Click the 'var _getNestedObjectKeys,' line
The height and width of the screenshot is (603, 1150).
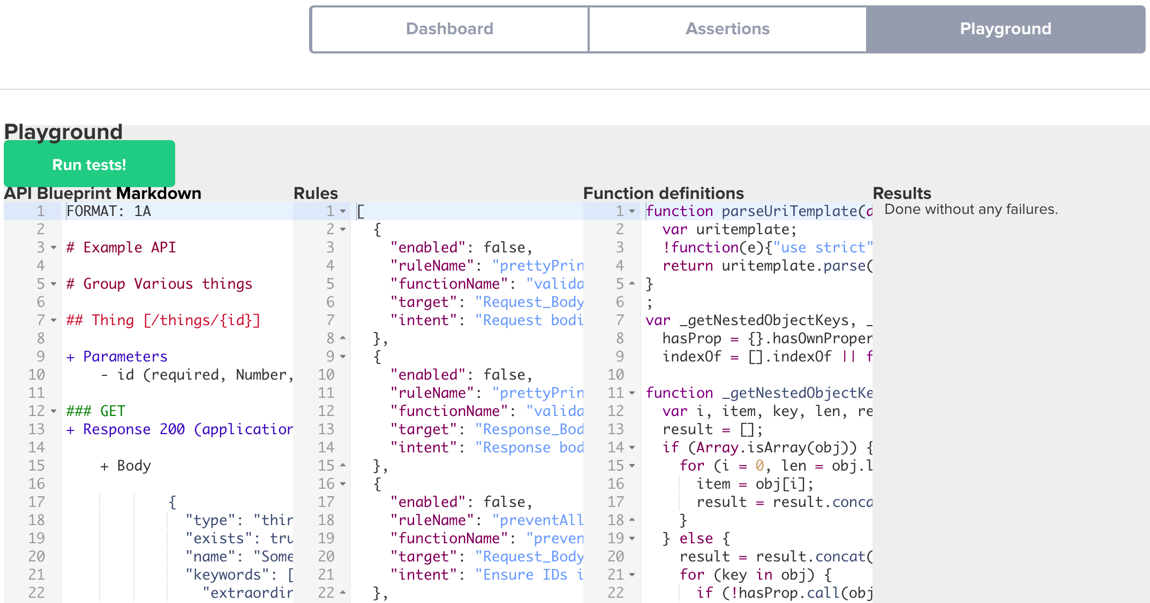tap(759, 321)
